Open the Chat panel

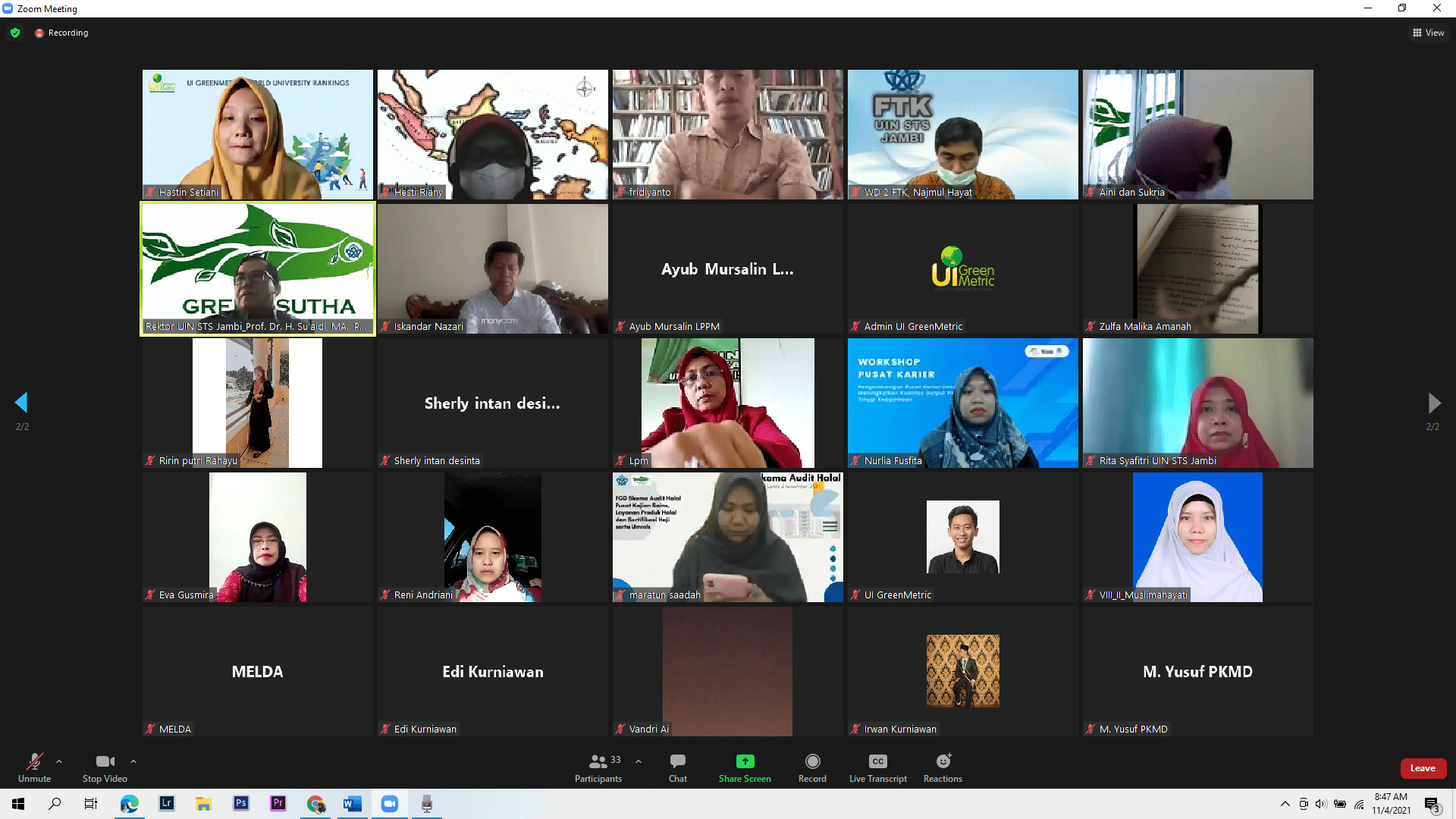[678, 767]
